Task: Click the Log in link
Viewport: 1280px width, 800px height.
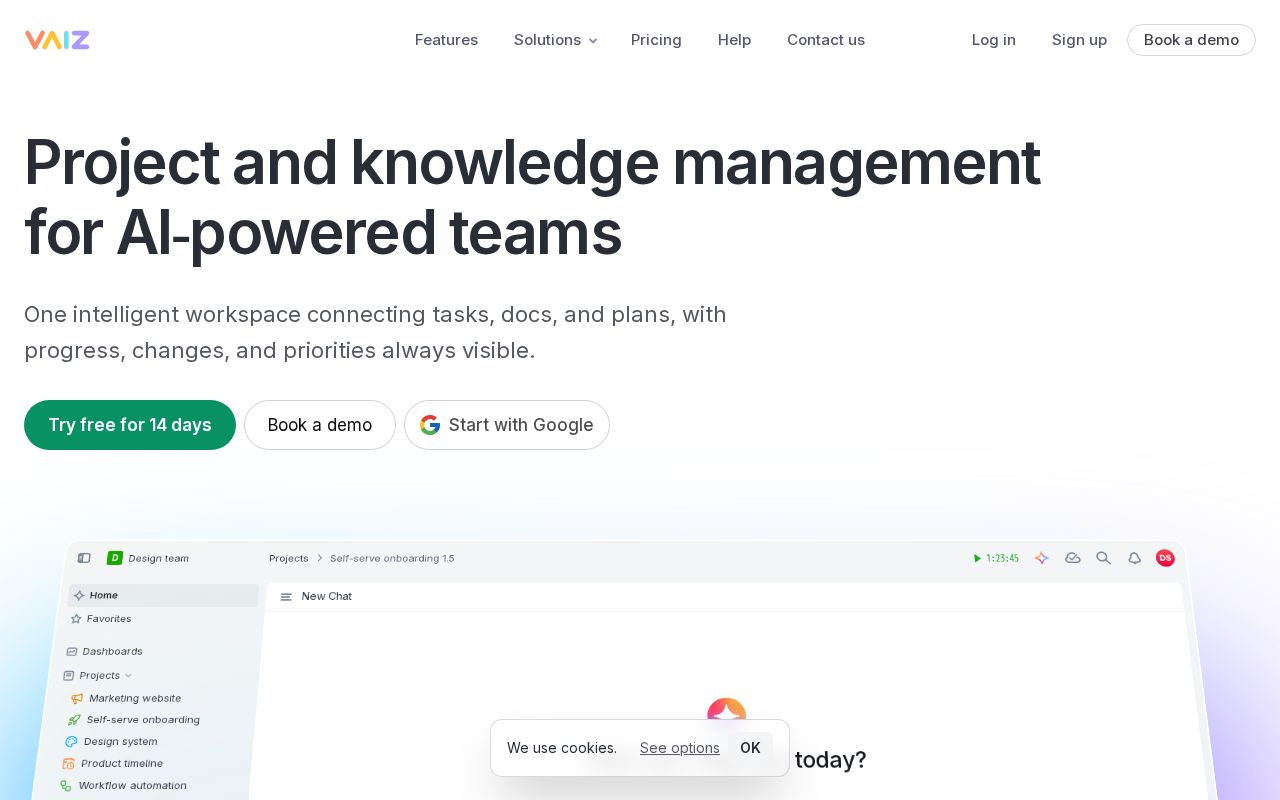Action: pos(994,40)
